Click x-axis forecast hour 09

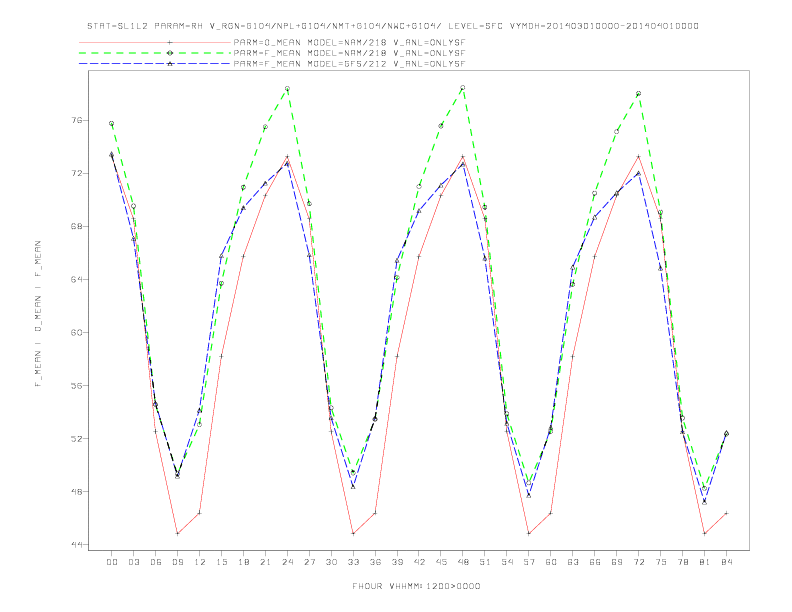click(x=177, y=562)
